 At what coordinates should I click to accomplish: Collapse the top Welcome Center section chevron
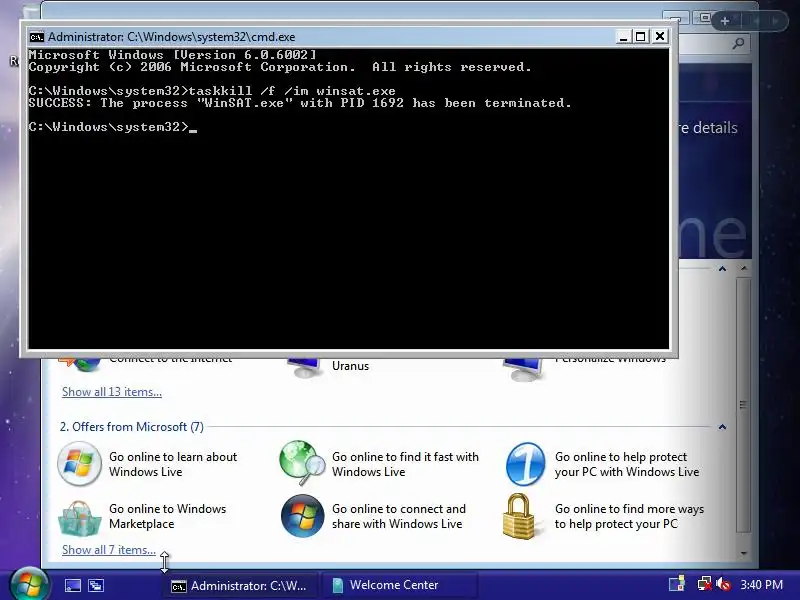click(722, 268)
